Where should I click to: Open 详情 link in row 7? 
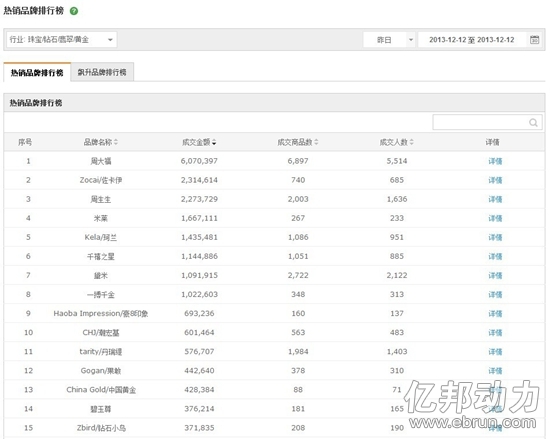point(495,276)
